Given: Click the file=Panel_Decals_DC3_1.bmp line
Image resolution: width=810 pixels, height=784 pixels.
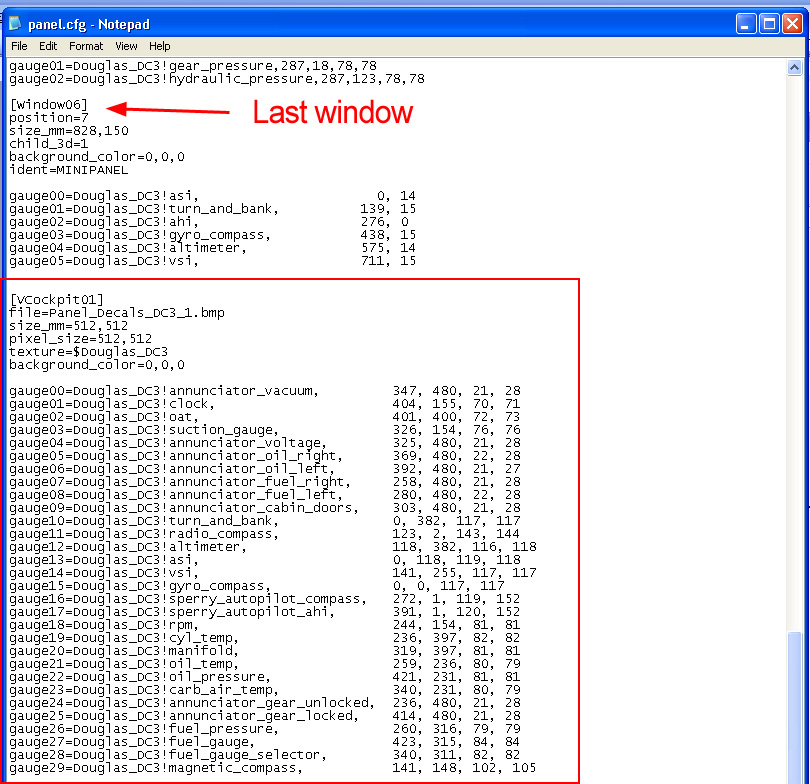Looking at the screenshot, I should click(117, 312).
